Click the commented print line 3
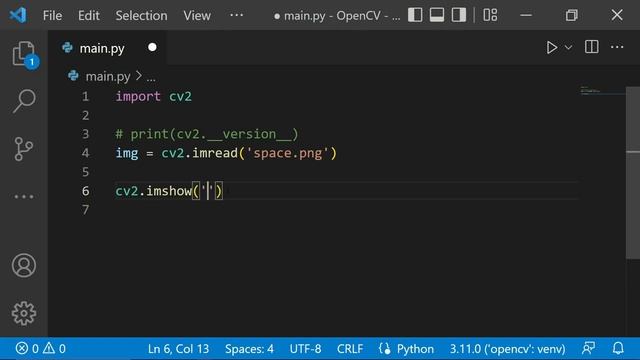The width and height of the screenshot is (640, 360). [207, 134]
